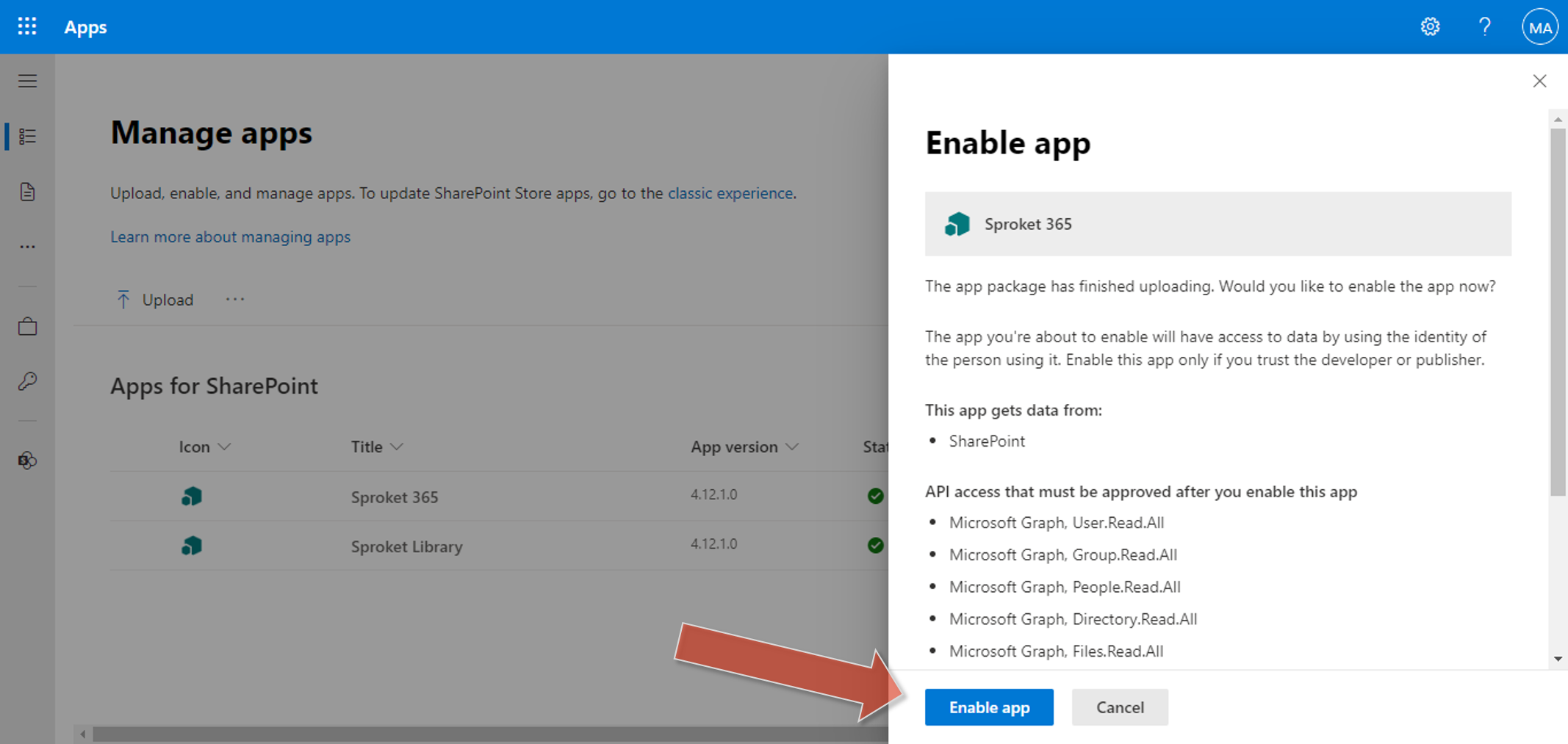This screenshot has width=1568, height=744.
Task: Click the Sproket Library enabled status checkmark
Action: tap(875, 546)
